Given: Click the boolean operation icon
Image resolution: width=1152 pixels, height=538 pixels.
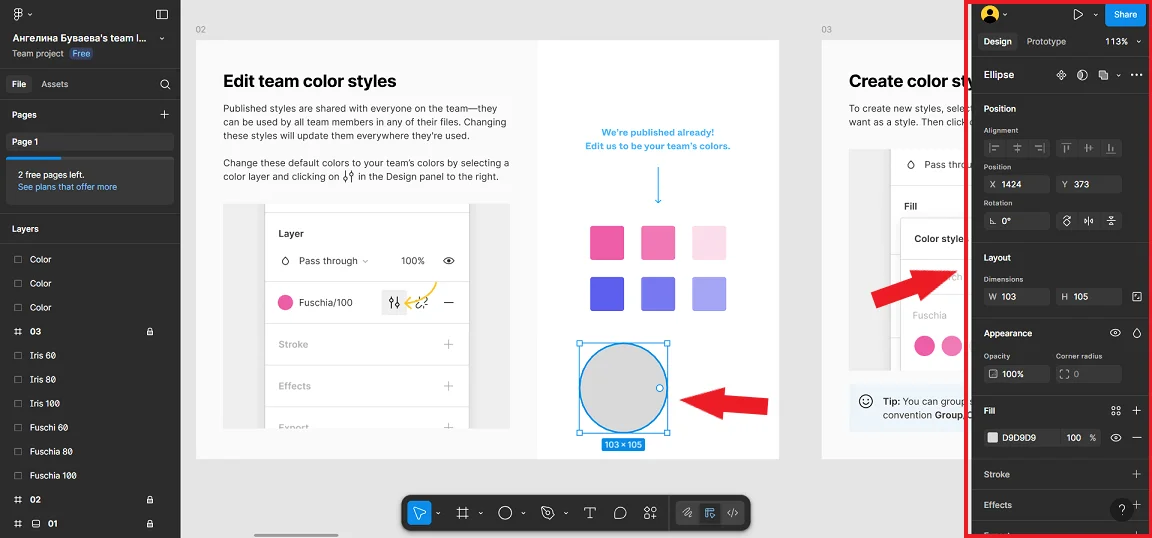Looking at the screenshot, I should [1104, 75].
